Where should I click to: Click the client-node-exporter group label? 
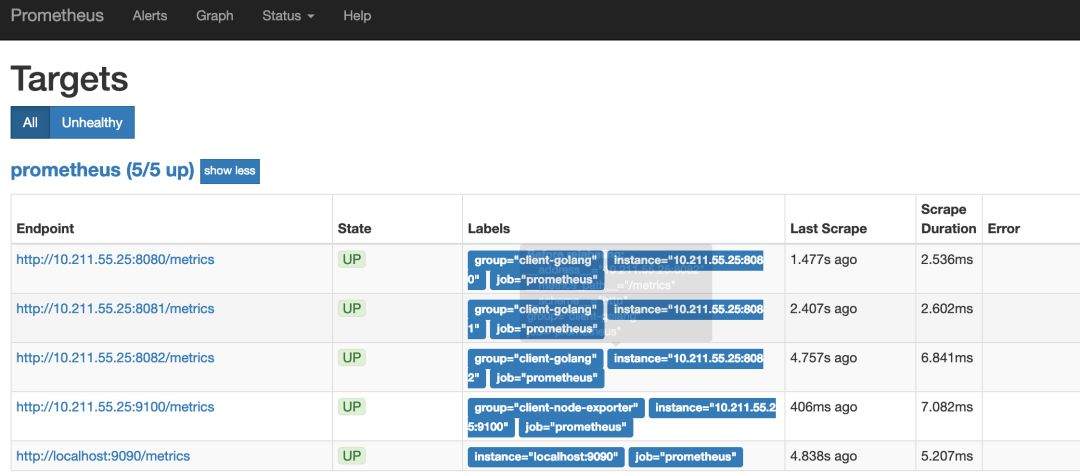tap(556, 408)
